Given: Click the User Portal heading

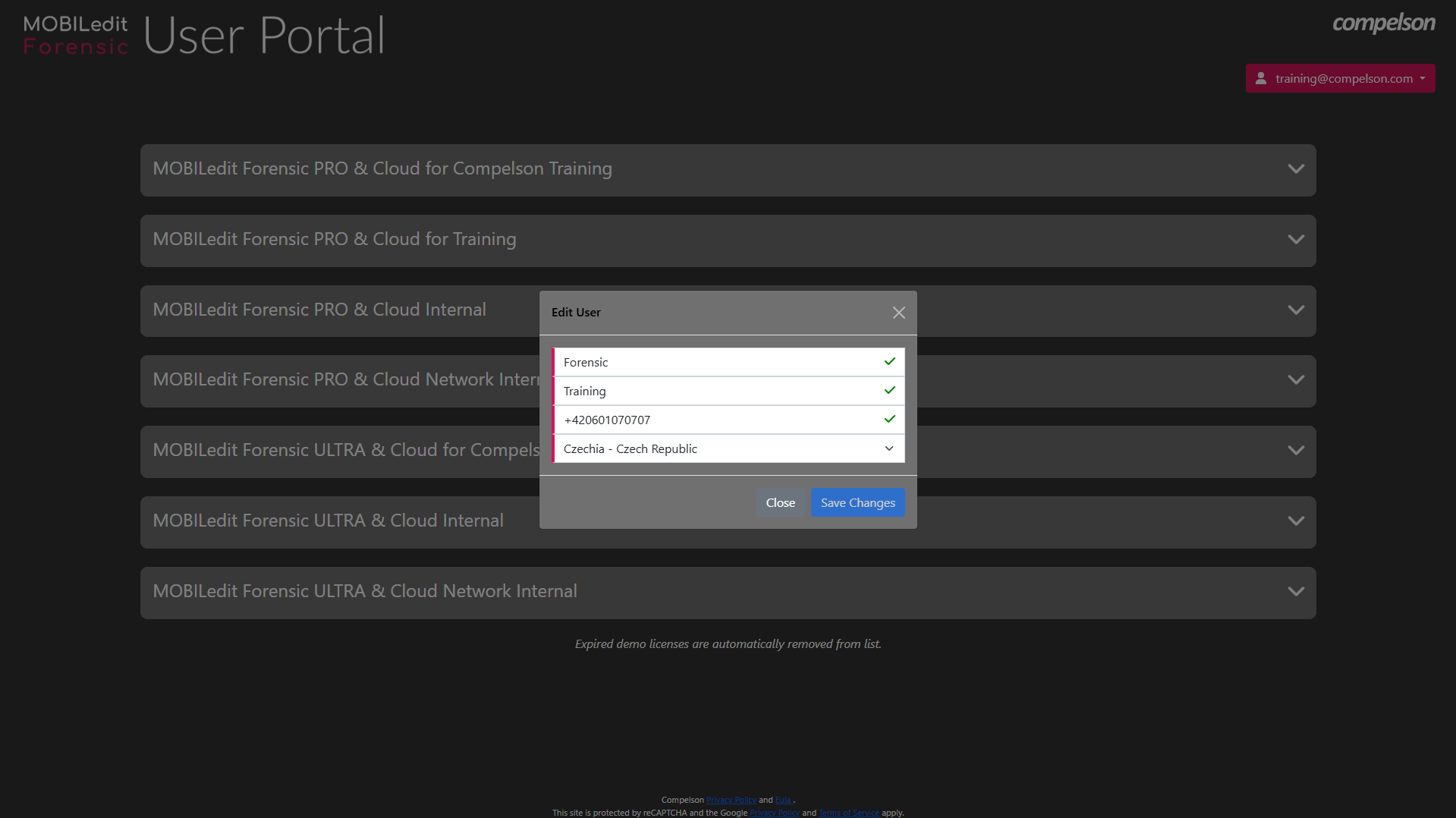Looking at the screenshot, I should tap(264, 36).
